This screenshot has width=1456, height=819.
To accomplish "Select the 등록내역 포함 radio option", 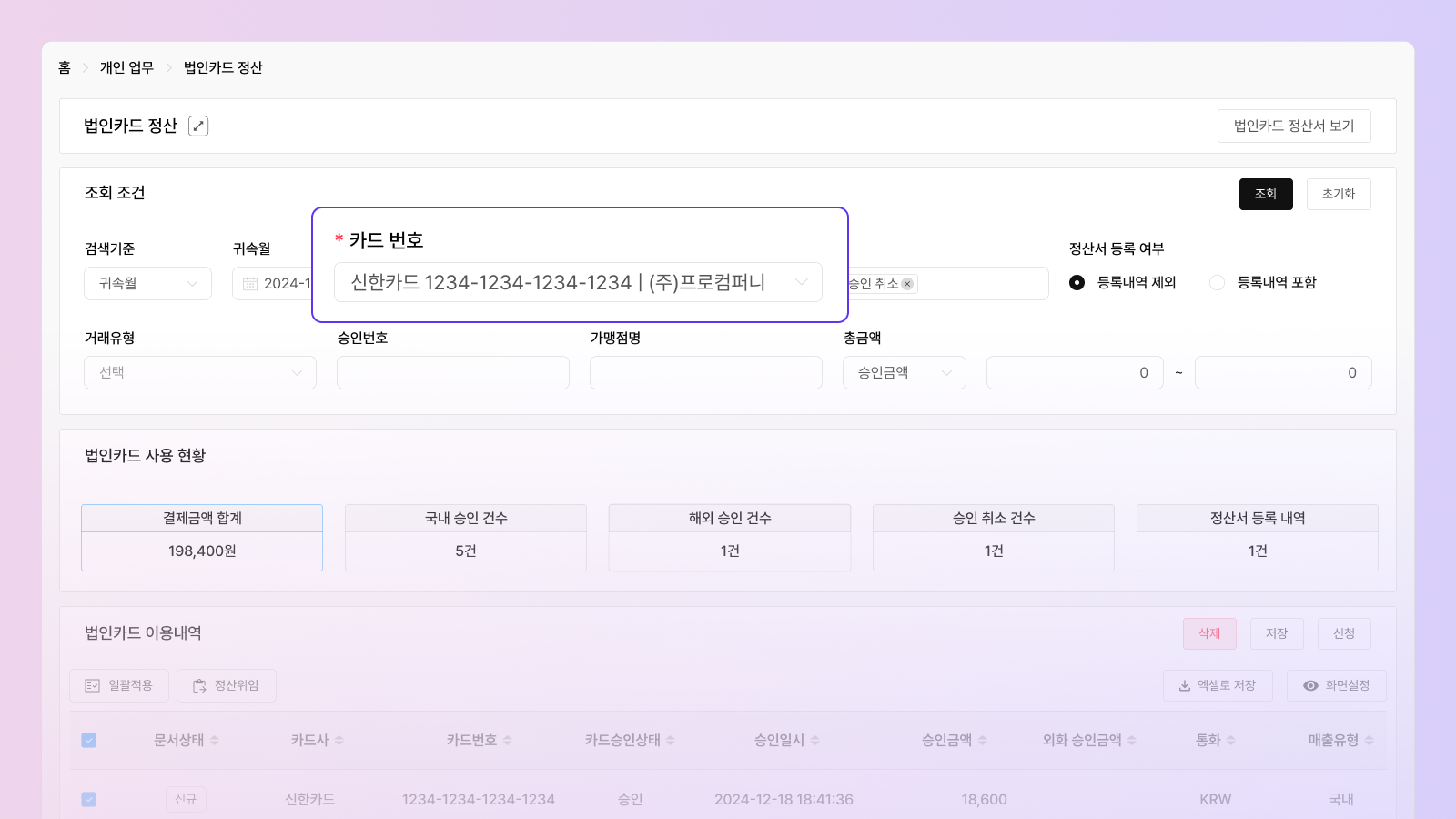I will (x=1217, y=283).
